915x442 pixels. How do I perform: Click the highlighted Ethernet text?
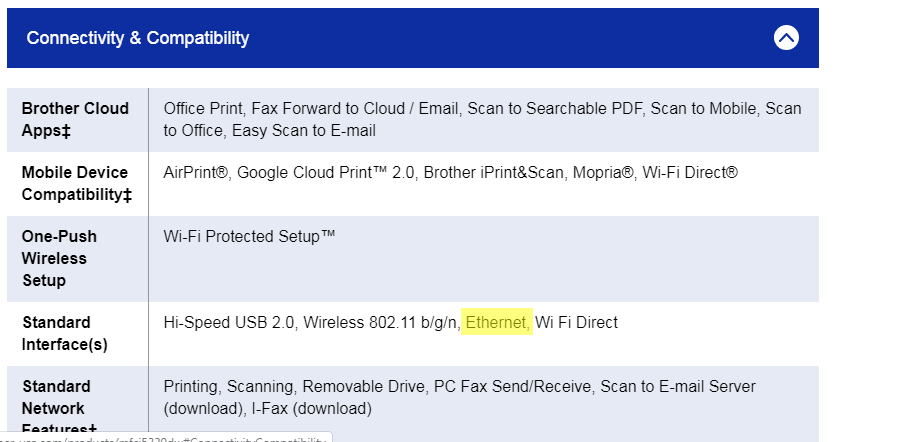(x=498, y=322)
